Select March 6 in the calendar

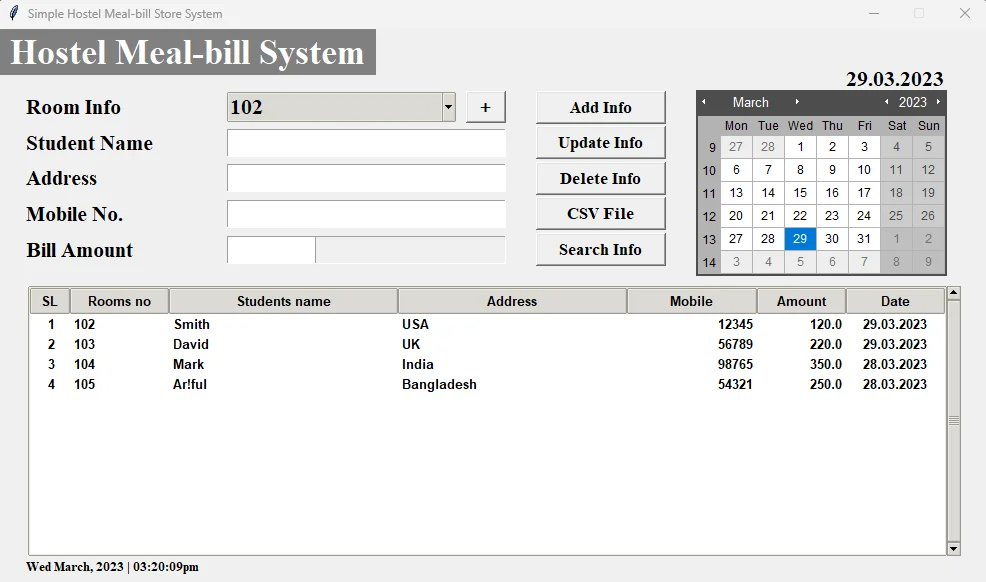(x=736, y=170)
